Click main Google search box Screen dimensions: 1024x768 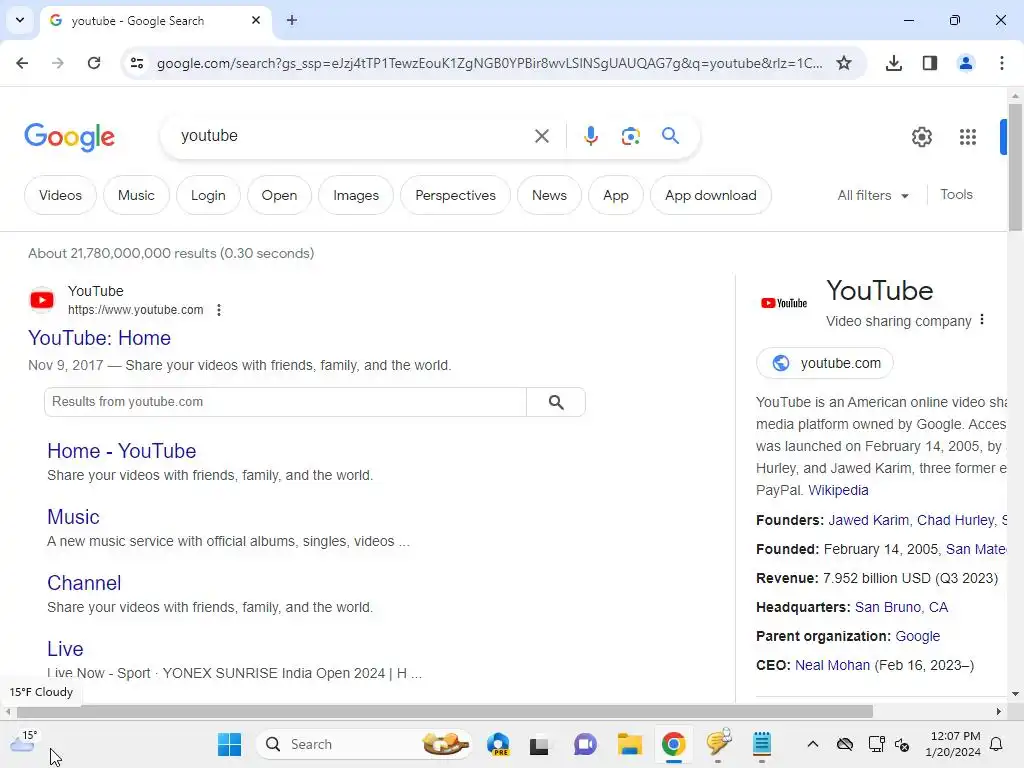pyautogui.click(x=353, y=136)
